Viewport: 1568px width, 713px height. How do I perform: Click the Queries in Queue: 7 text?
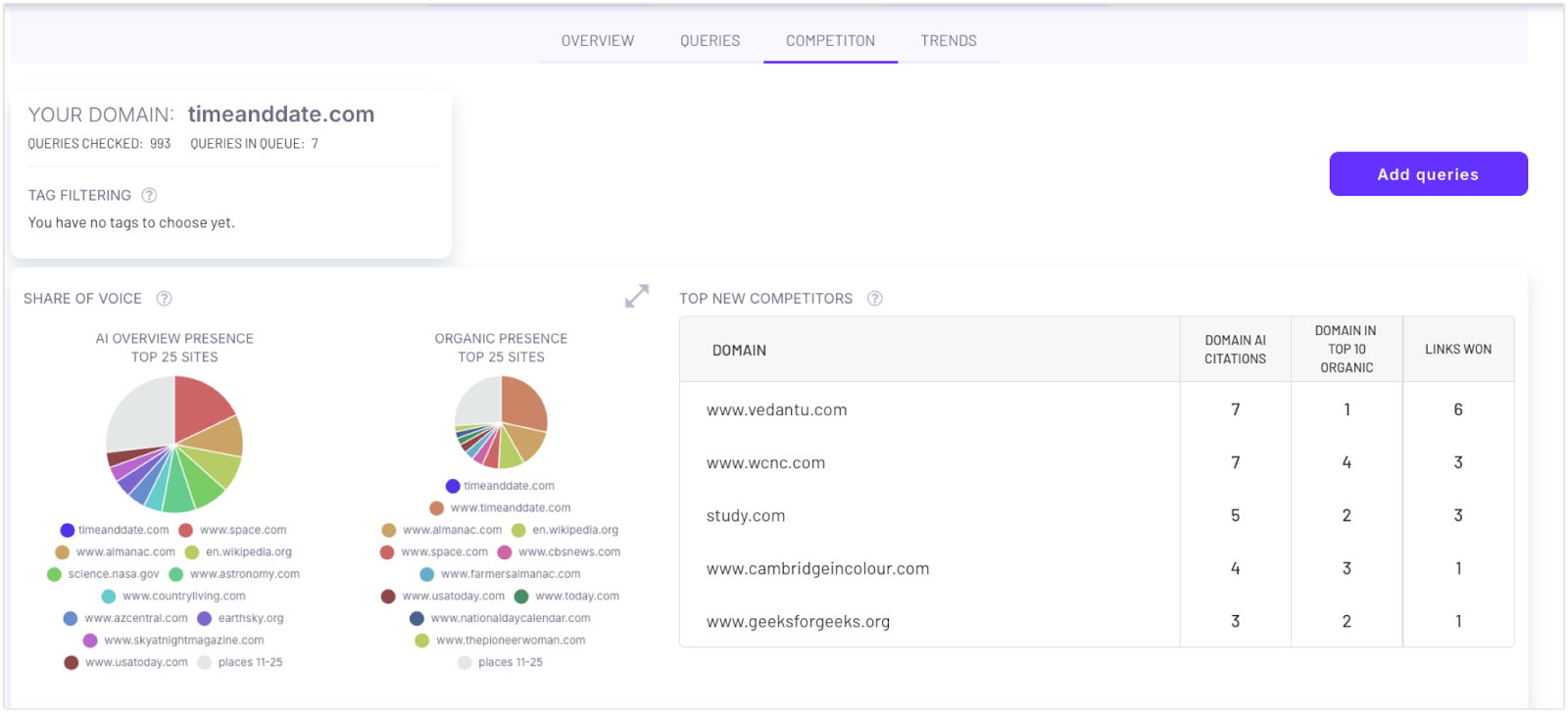(x=254, y=144)
